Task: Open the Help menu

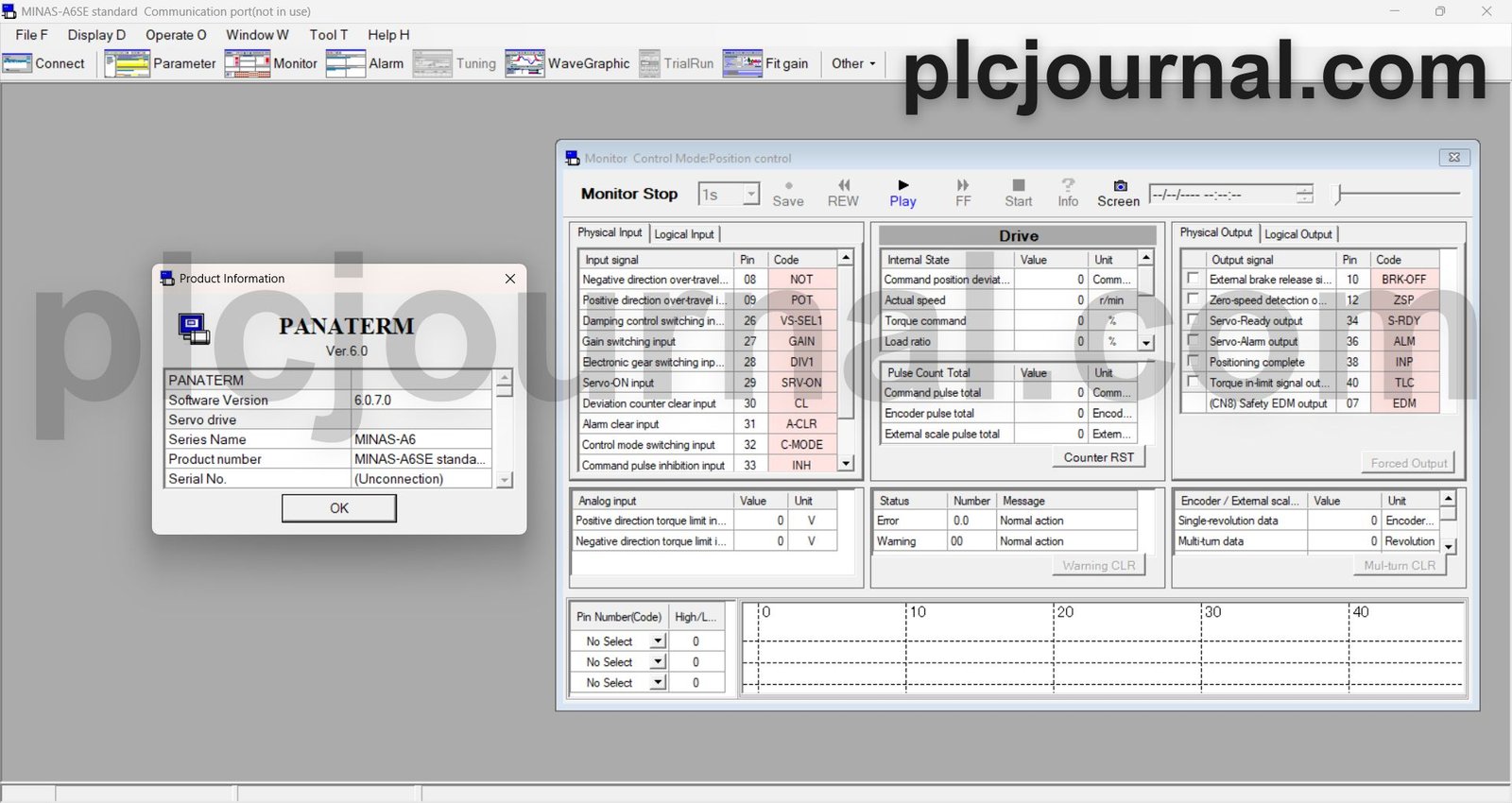Action: 388,35
